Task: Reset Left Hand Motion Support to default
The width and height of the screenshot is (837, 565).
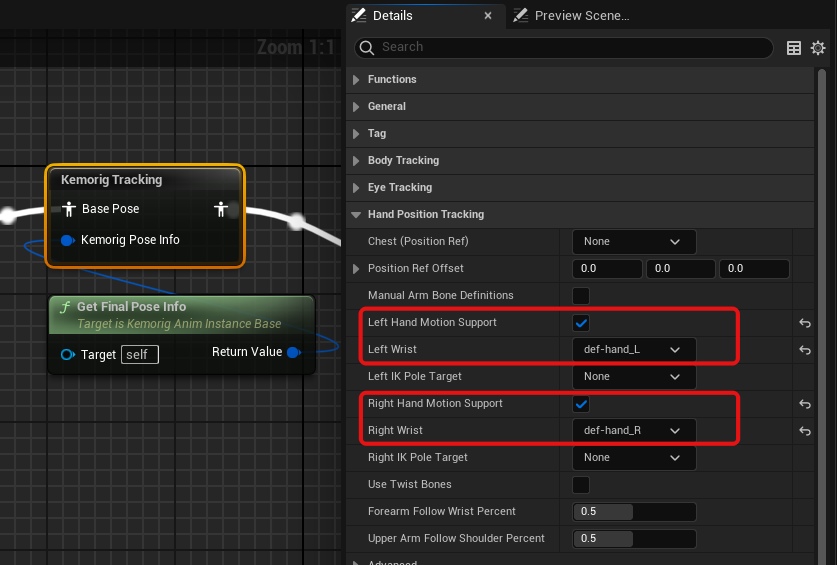Action: tap(804, 323)
